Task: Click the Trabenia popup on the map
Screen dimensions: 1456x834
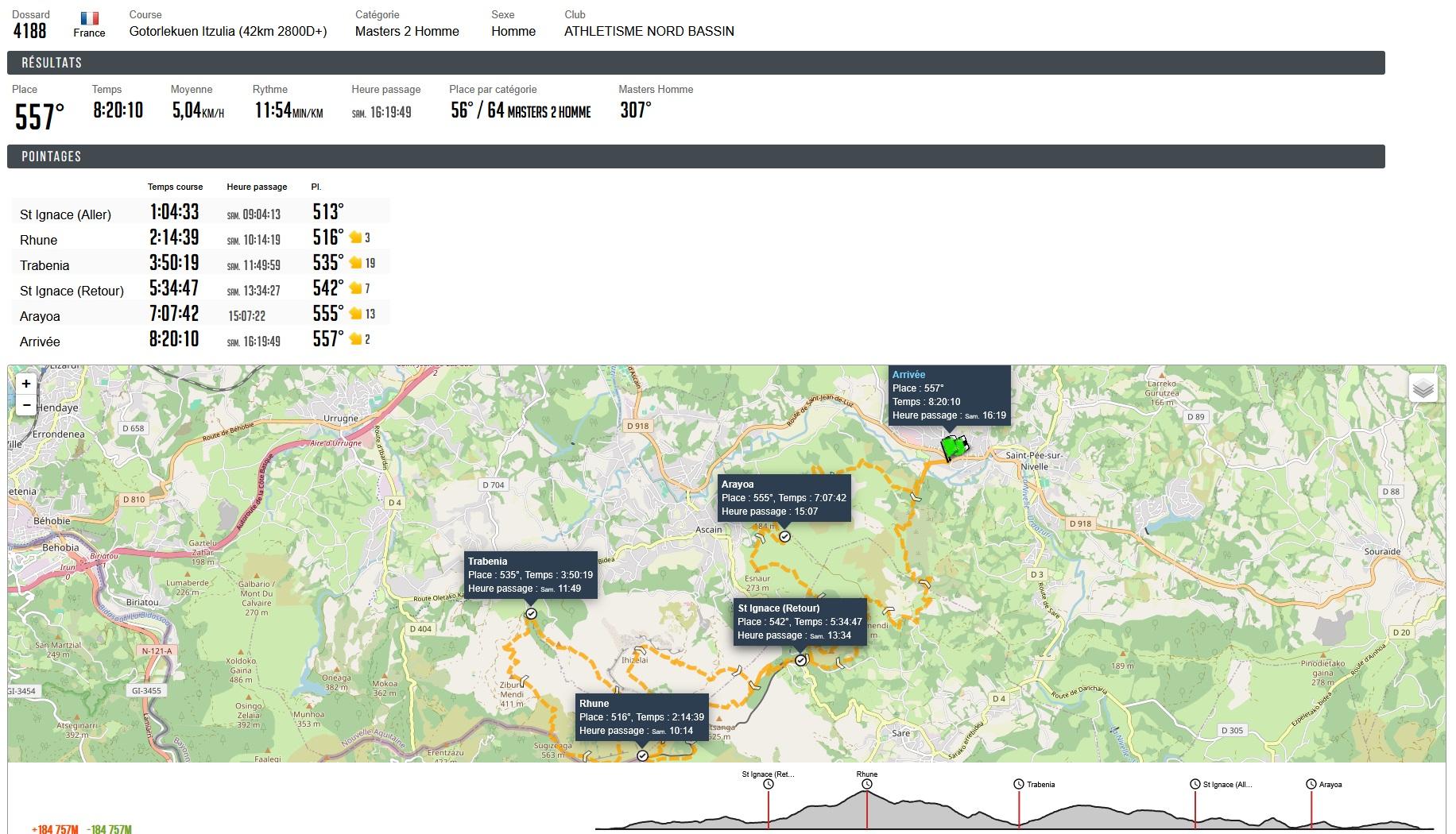Action: (530, 575)
